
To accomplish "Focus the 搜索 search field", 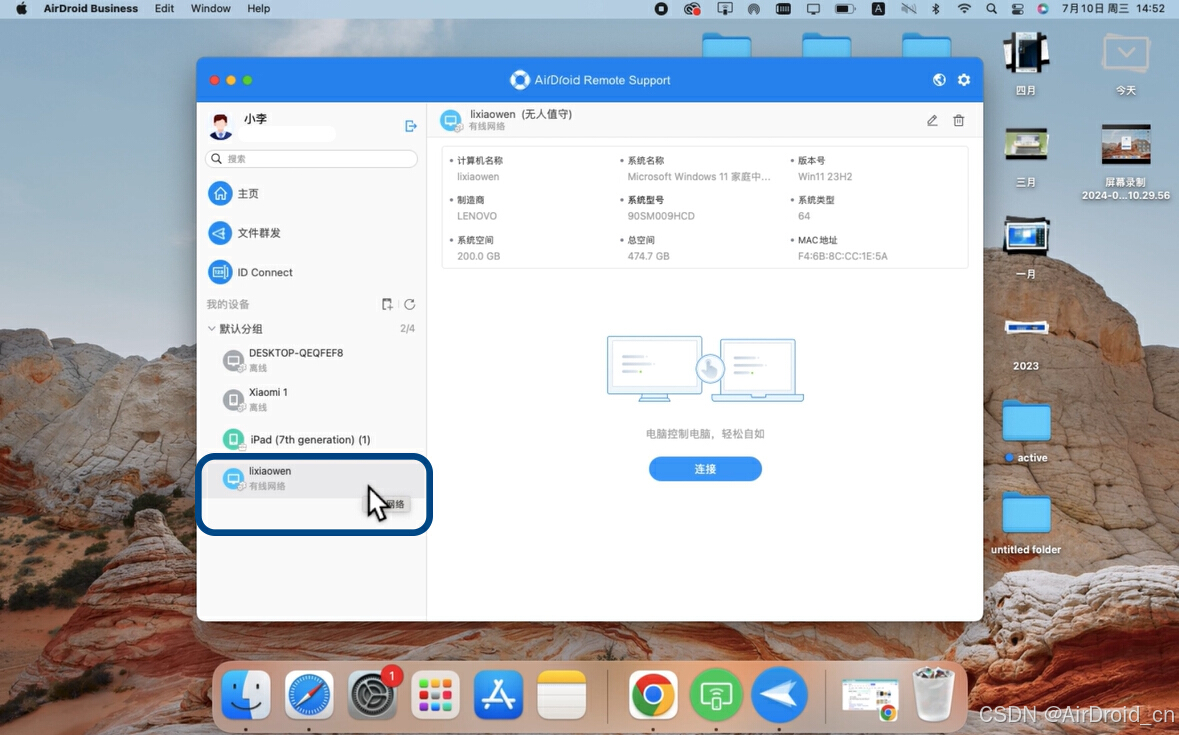I will pyautogui.click(x=311, y=159).
